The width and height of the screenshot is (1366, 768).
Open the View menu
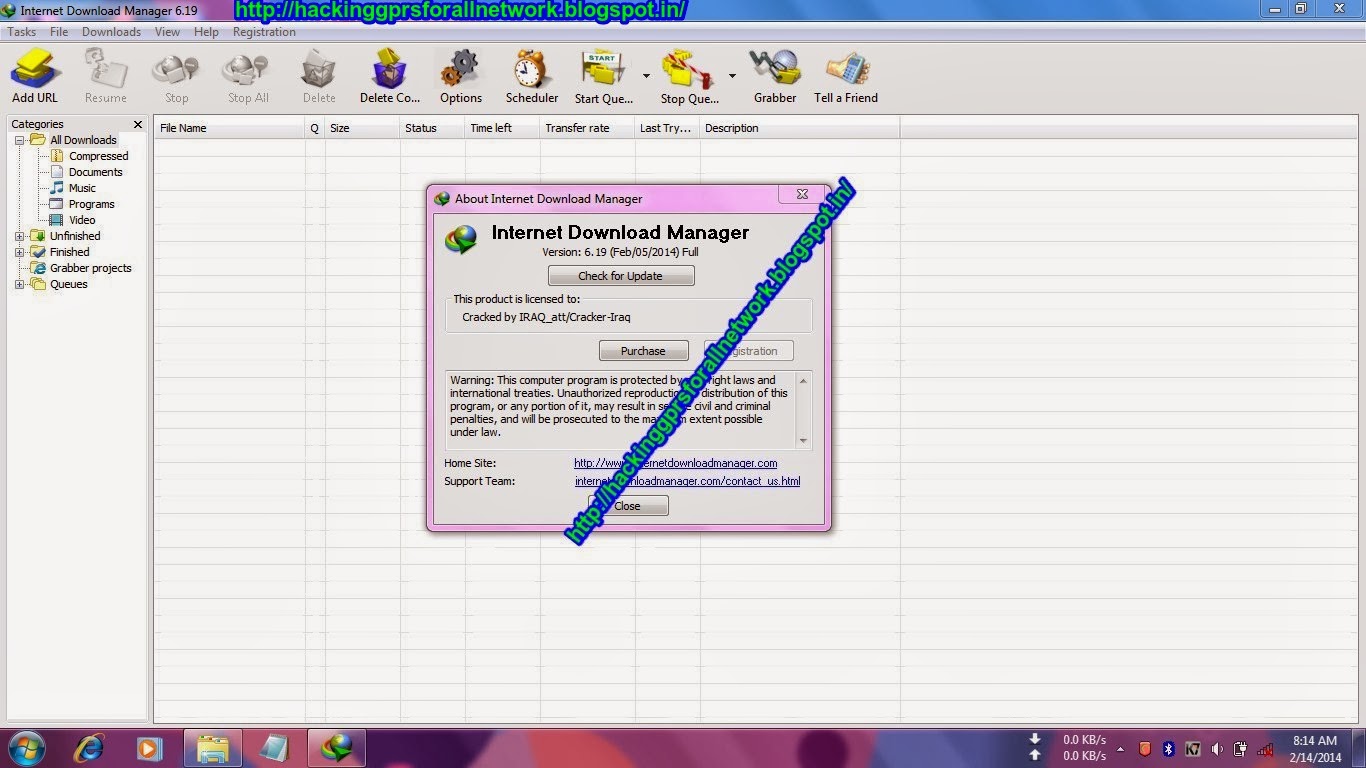(x=167, y=32)
